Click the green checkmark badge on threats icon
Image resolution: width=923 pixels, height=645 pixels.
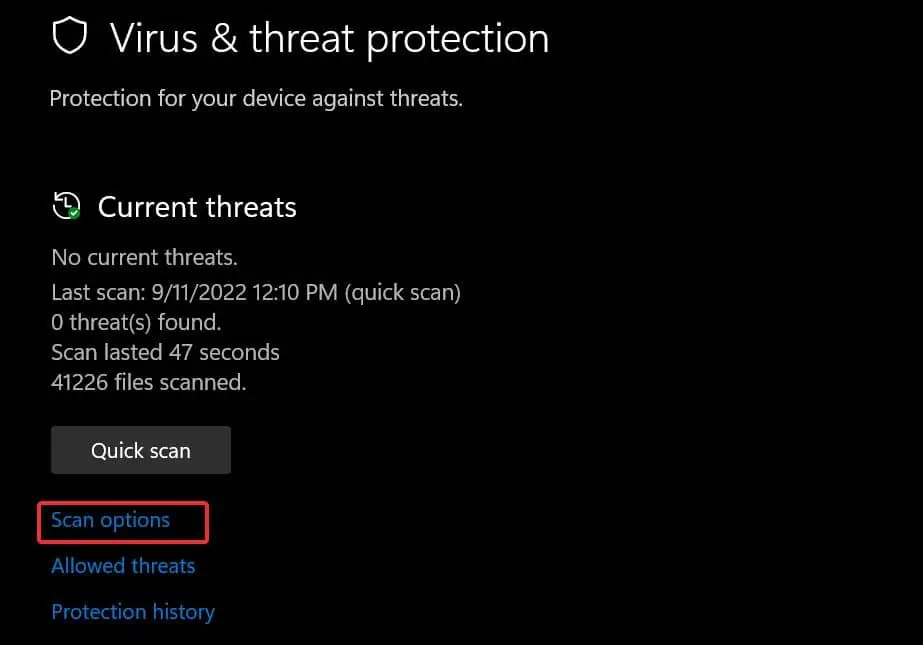(74, 214)
